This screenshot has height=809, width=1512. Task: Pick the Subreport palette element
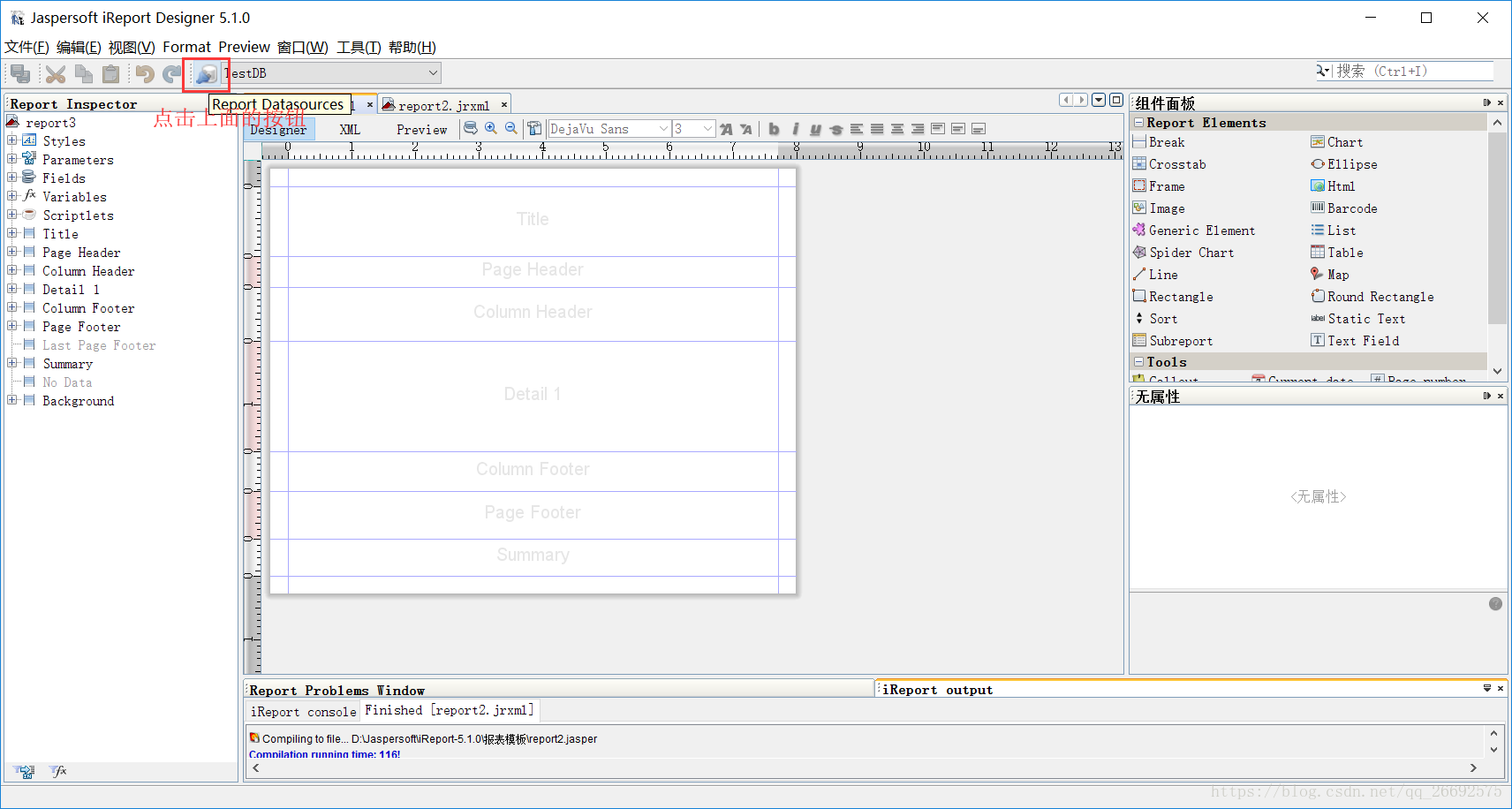pos(1172,341)
